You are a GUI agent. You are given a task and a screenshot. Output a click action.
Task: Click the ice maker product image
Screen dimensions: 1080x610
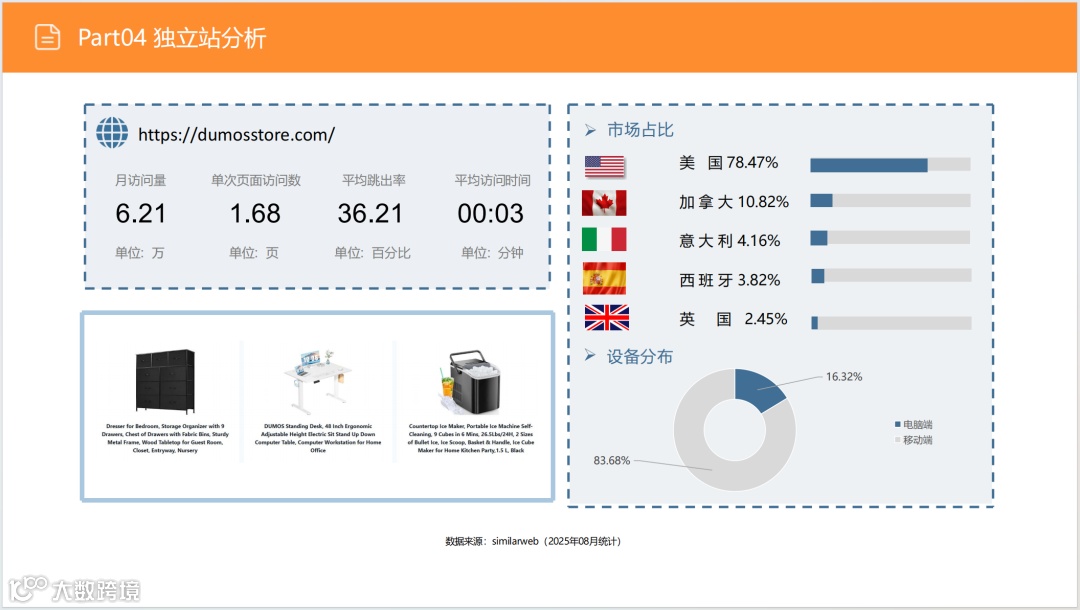(470, 382)
